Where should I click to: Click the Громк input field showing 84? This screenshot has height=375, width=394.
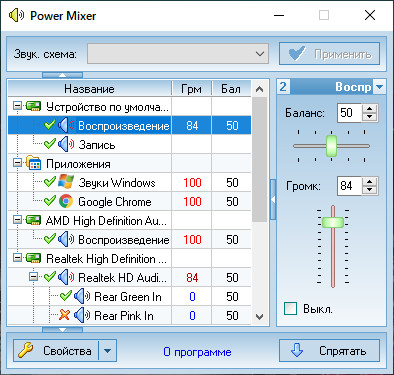pos(350,186)
